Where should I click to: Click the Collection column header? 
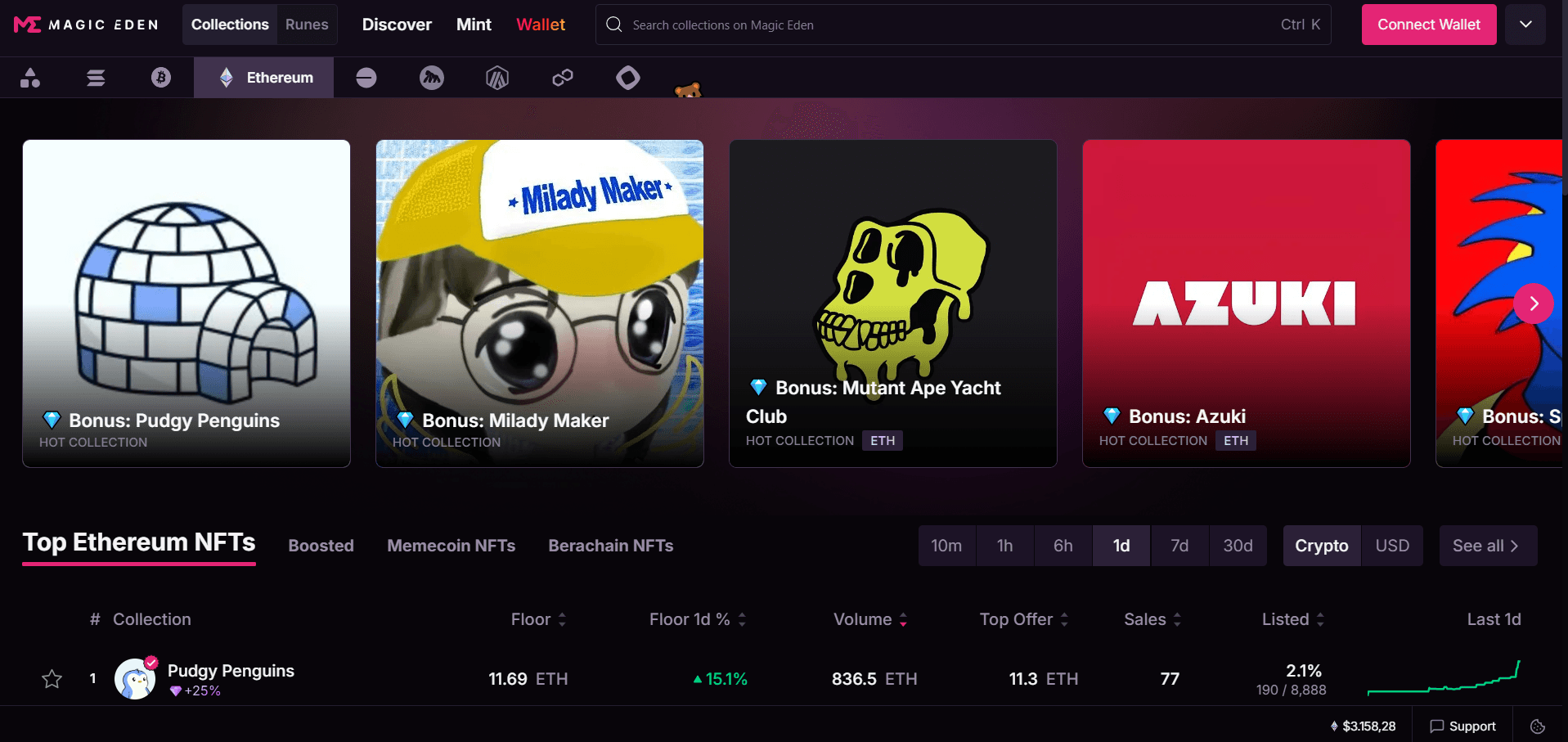(152, 619)
